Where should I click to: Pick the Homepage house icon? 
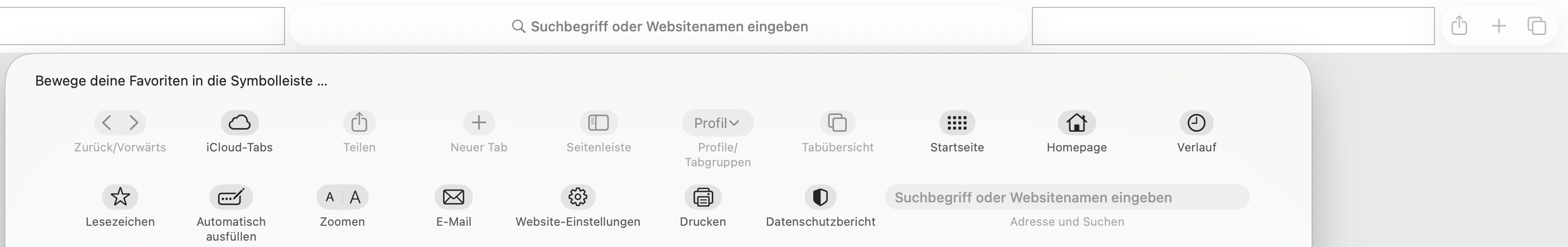(x=1076, y=123)
